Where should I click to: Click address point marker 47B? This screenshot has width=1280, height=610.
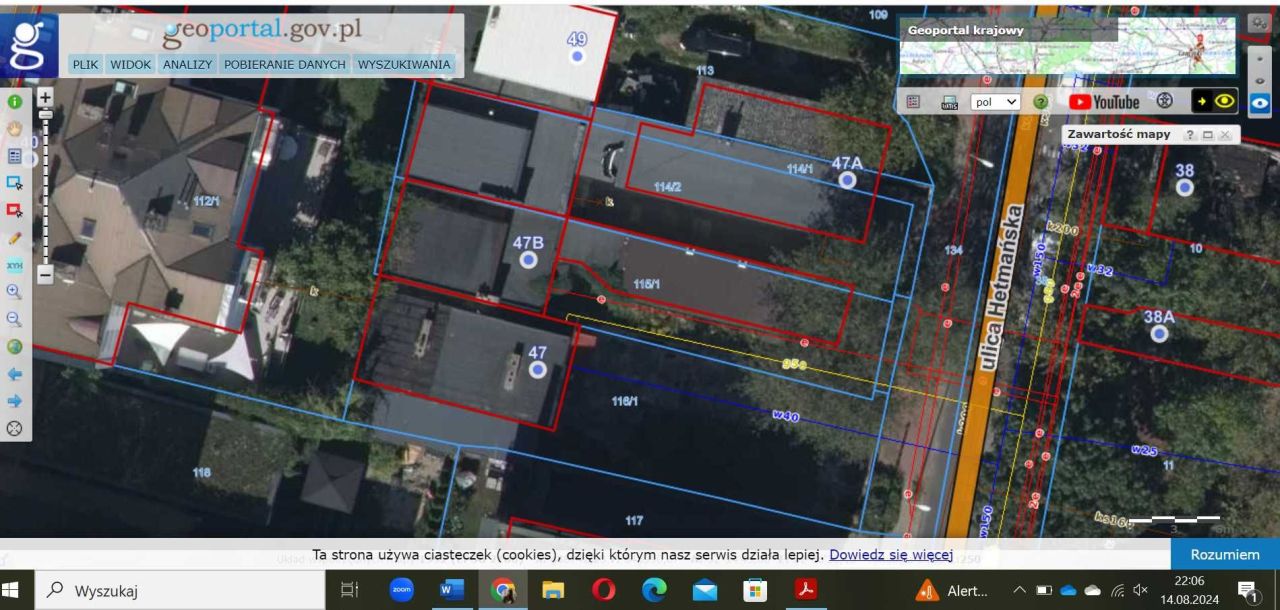pyautogui.click(x=528, y=260)
